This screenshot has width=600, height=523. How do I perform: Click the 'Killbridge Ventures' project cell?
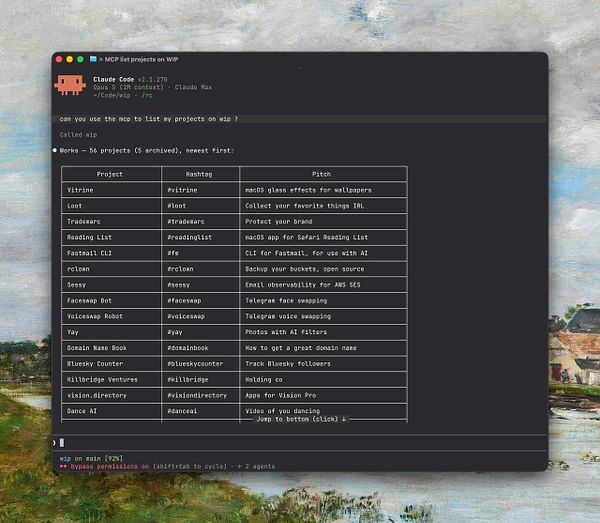pyautogui.click(x=102, y=380)
